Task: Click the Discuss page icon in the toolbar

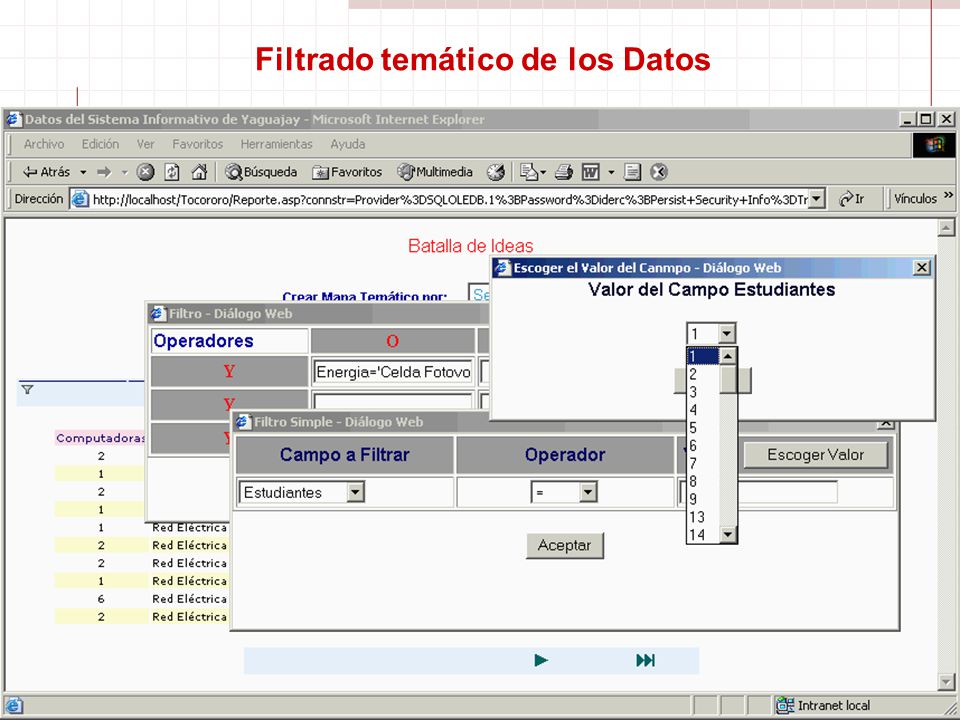Action: click(632, 172)
